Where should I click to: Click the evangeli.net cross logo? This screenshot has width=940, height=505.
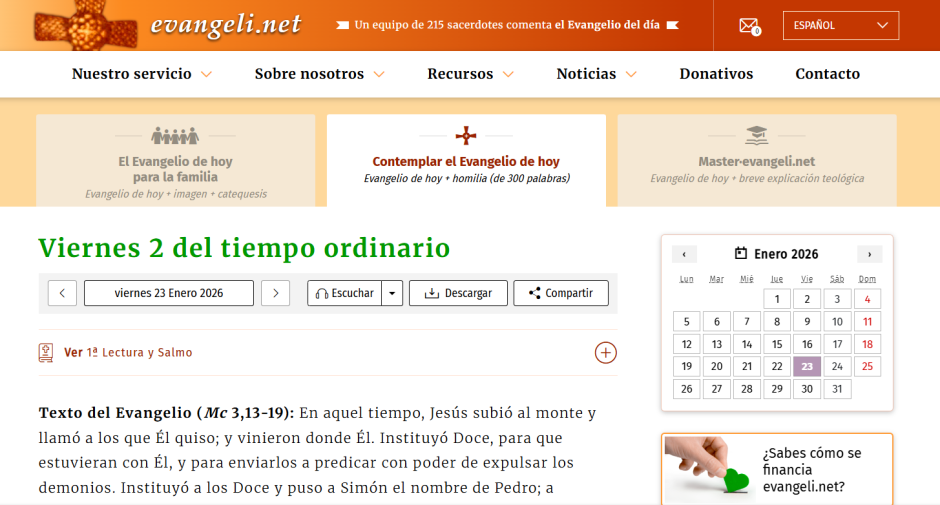pyautogui.click(x=86, y=25)
